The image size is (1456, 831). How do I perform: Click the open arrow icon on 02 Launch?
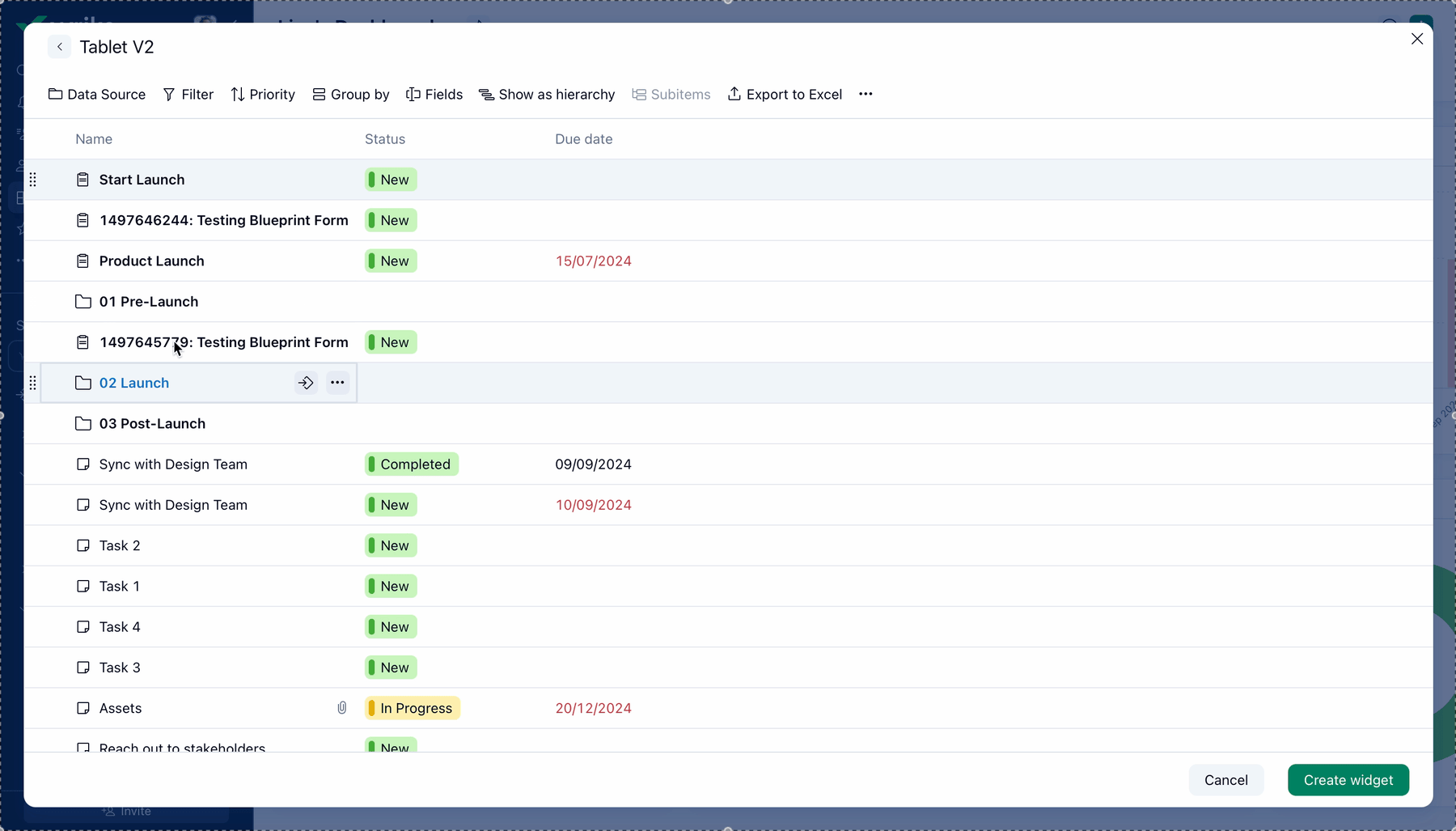[306, 383]
